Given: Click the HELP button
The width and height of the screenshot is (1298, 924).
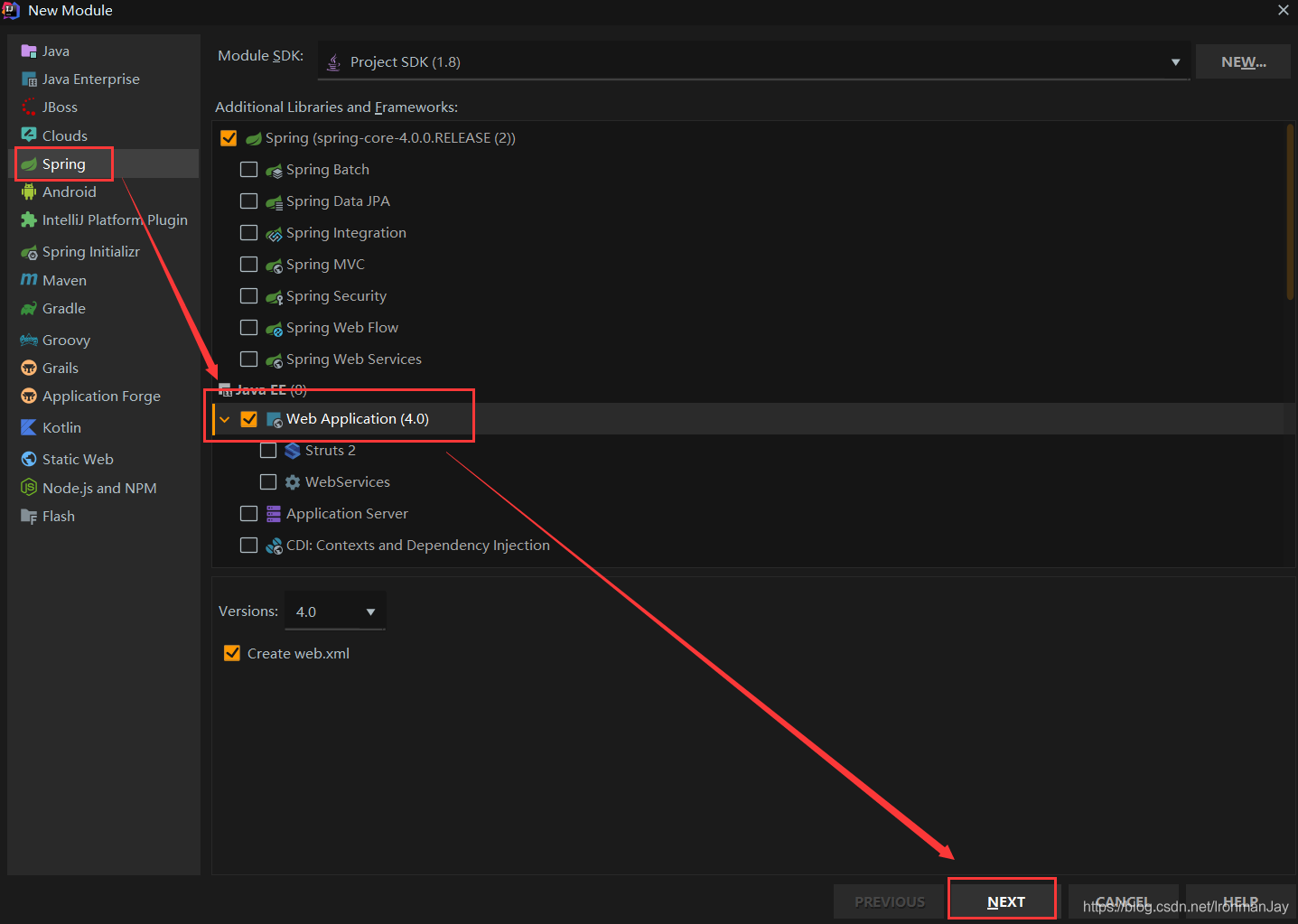Looking at the screenshot, I should pyautogui.click(x=1240, y=901).
